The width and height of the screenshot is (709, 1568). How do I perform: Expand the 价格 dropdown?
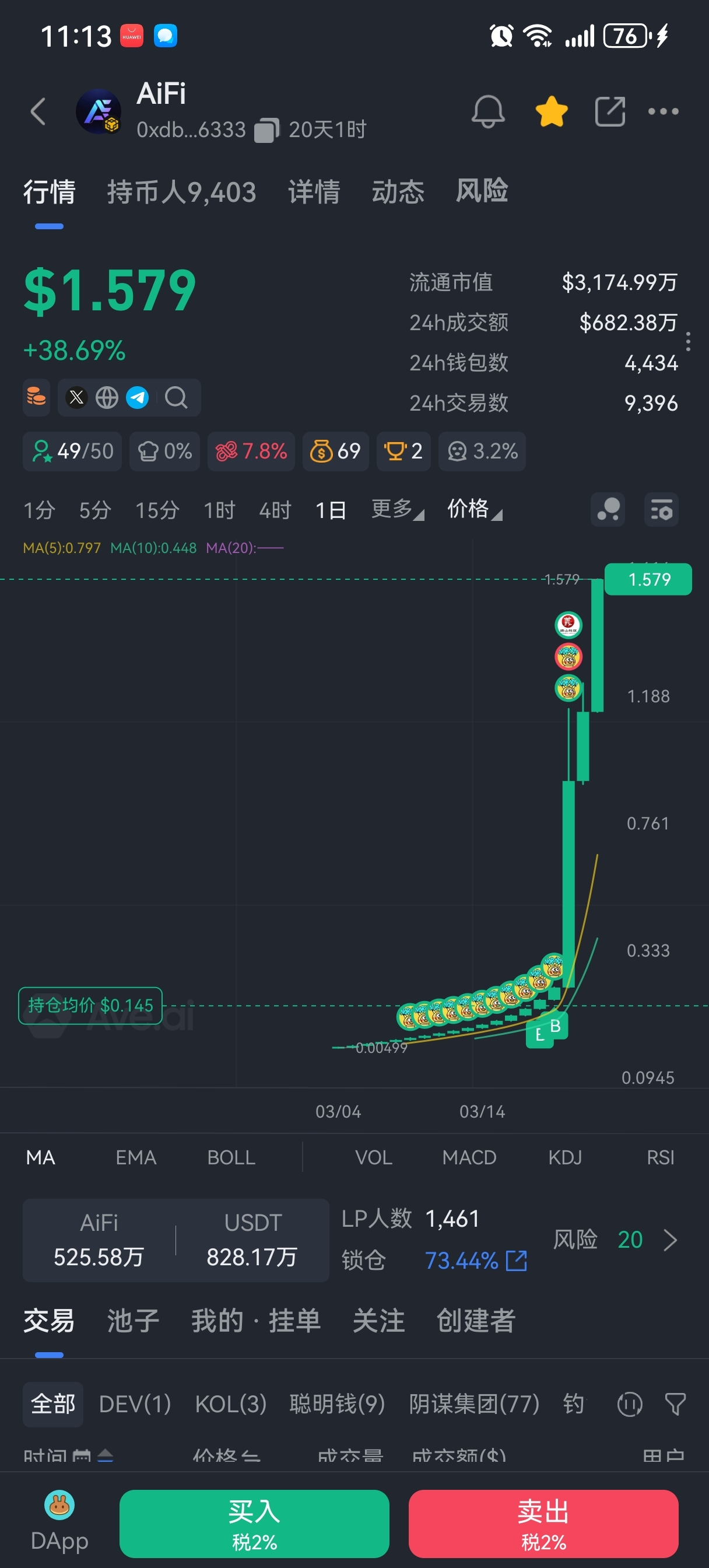[475, 509]
